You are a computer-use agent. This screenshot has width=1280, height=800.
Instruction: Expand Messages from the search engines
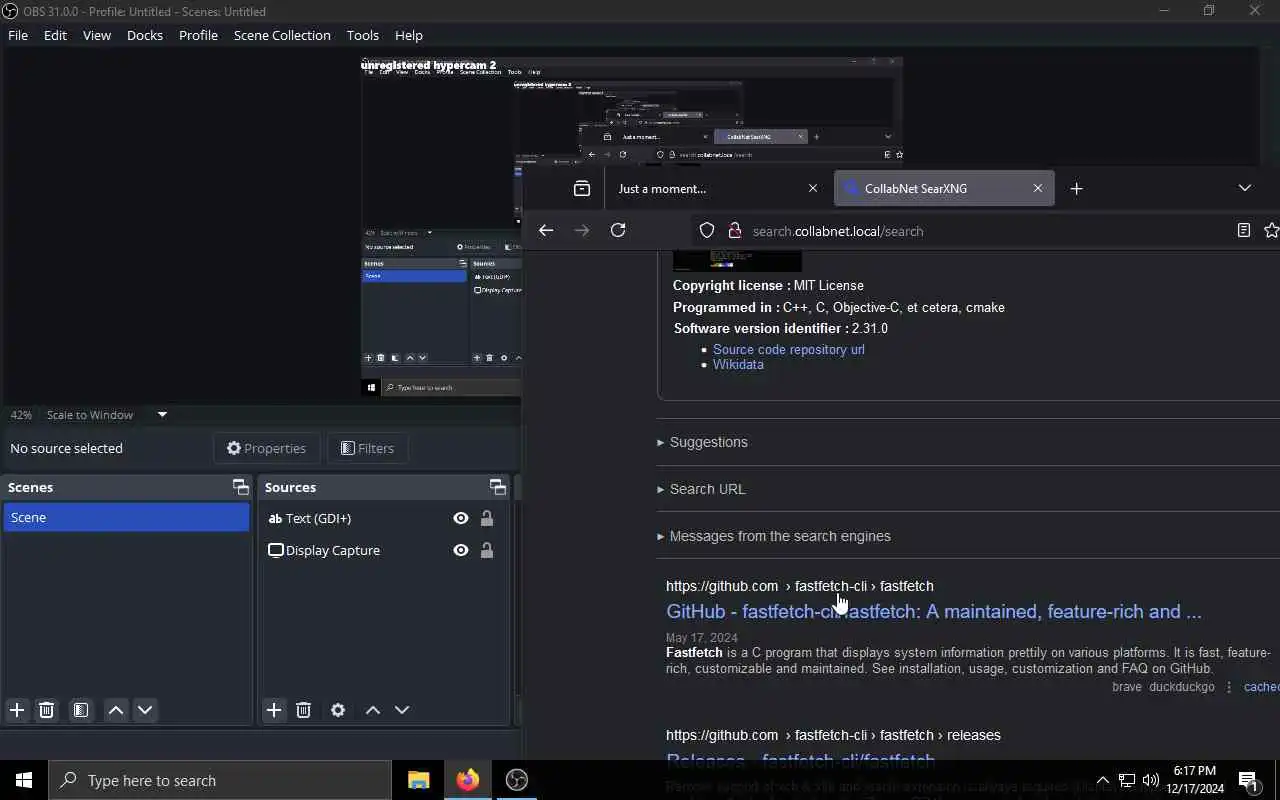773,536
